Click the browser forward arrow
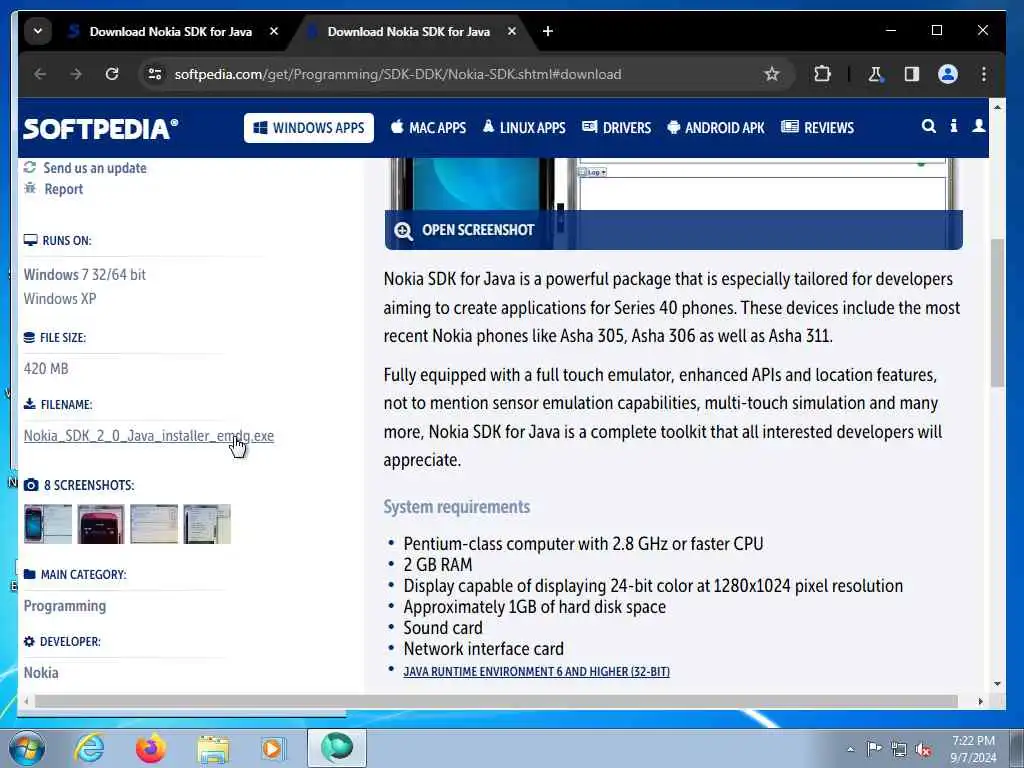1024x768 pixels. [76, 74]
